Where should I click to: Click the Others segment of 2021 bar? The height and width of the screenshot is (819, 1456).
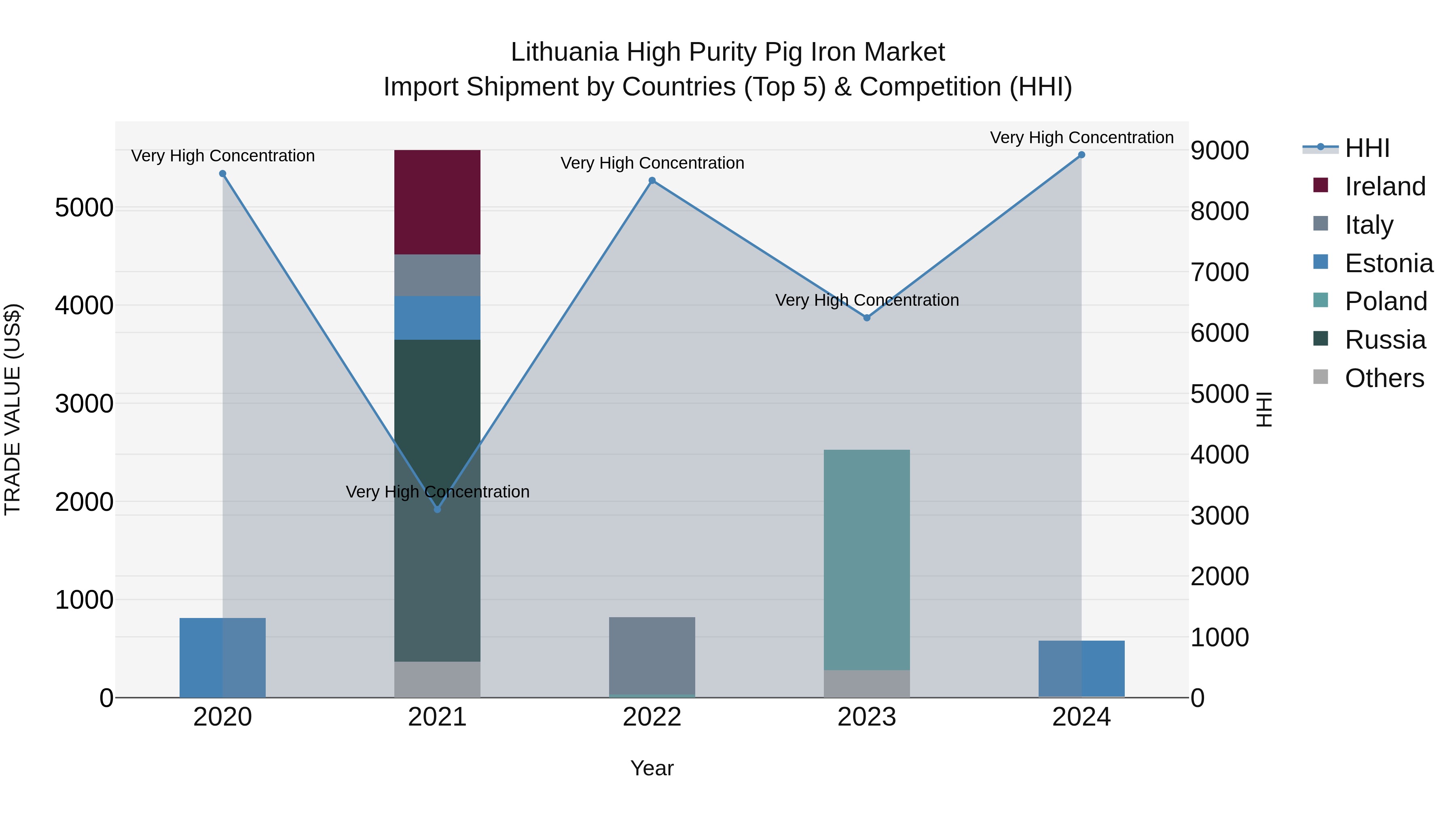click(438, 679)
